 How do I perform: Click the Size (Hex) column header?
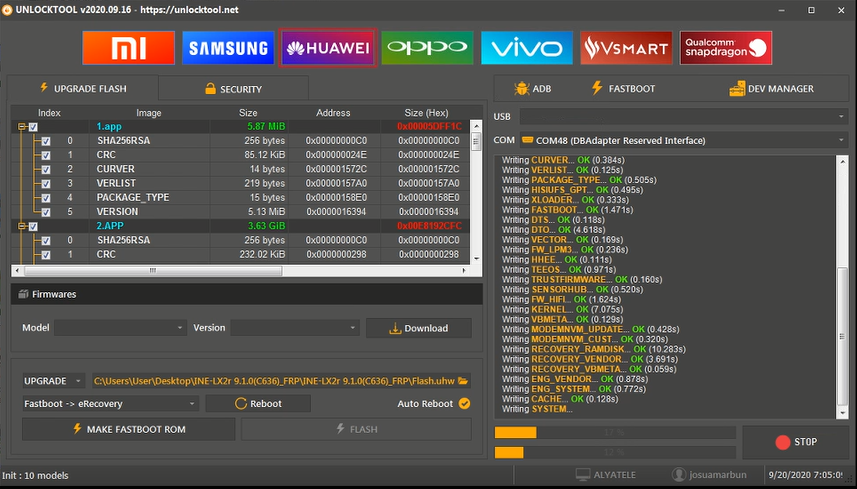426,113
